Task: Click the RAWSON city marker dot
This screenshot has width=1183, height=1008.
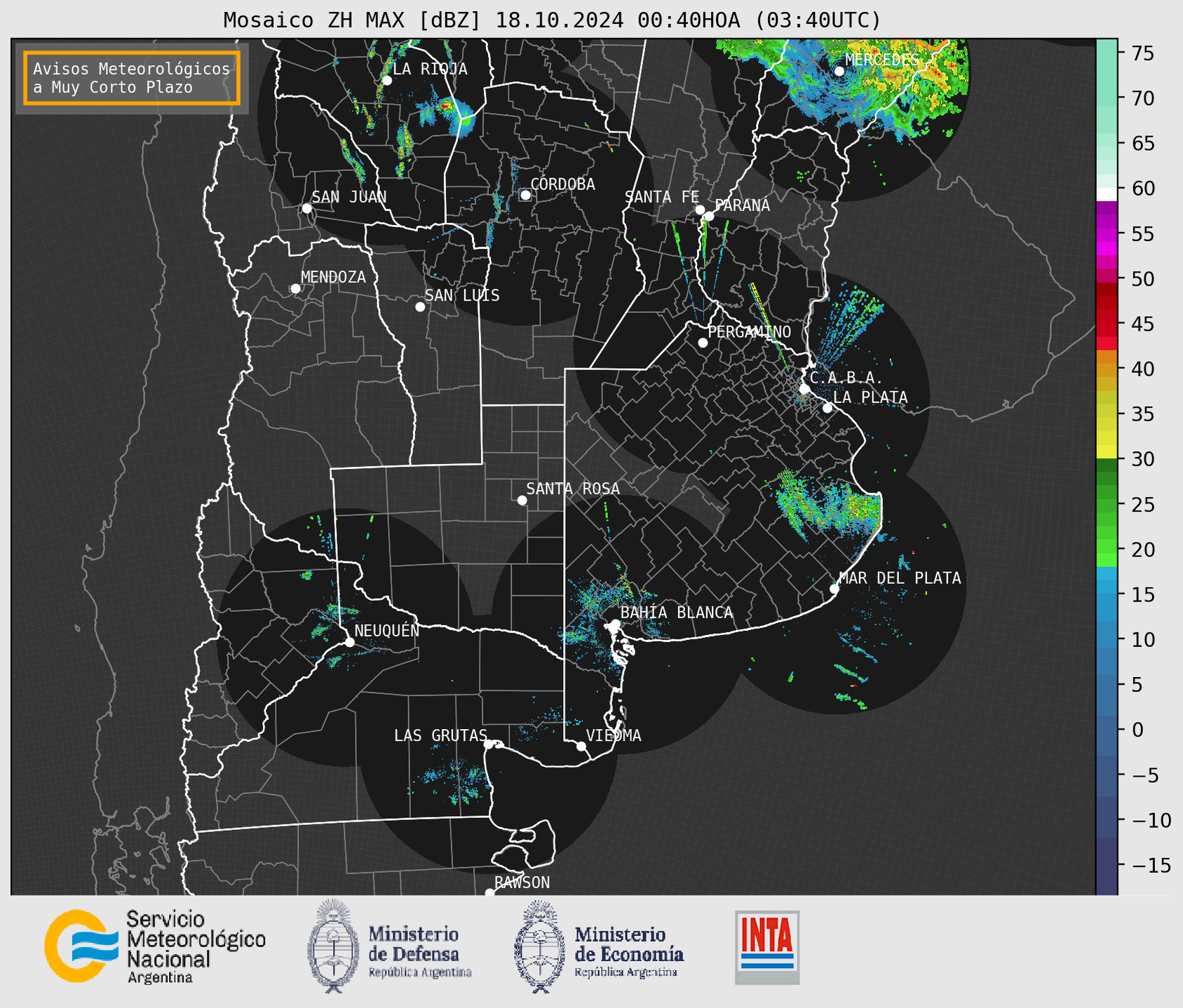Action: 489,893
